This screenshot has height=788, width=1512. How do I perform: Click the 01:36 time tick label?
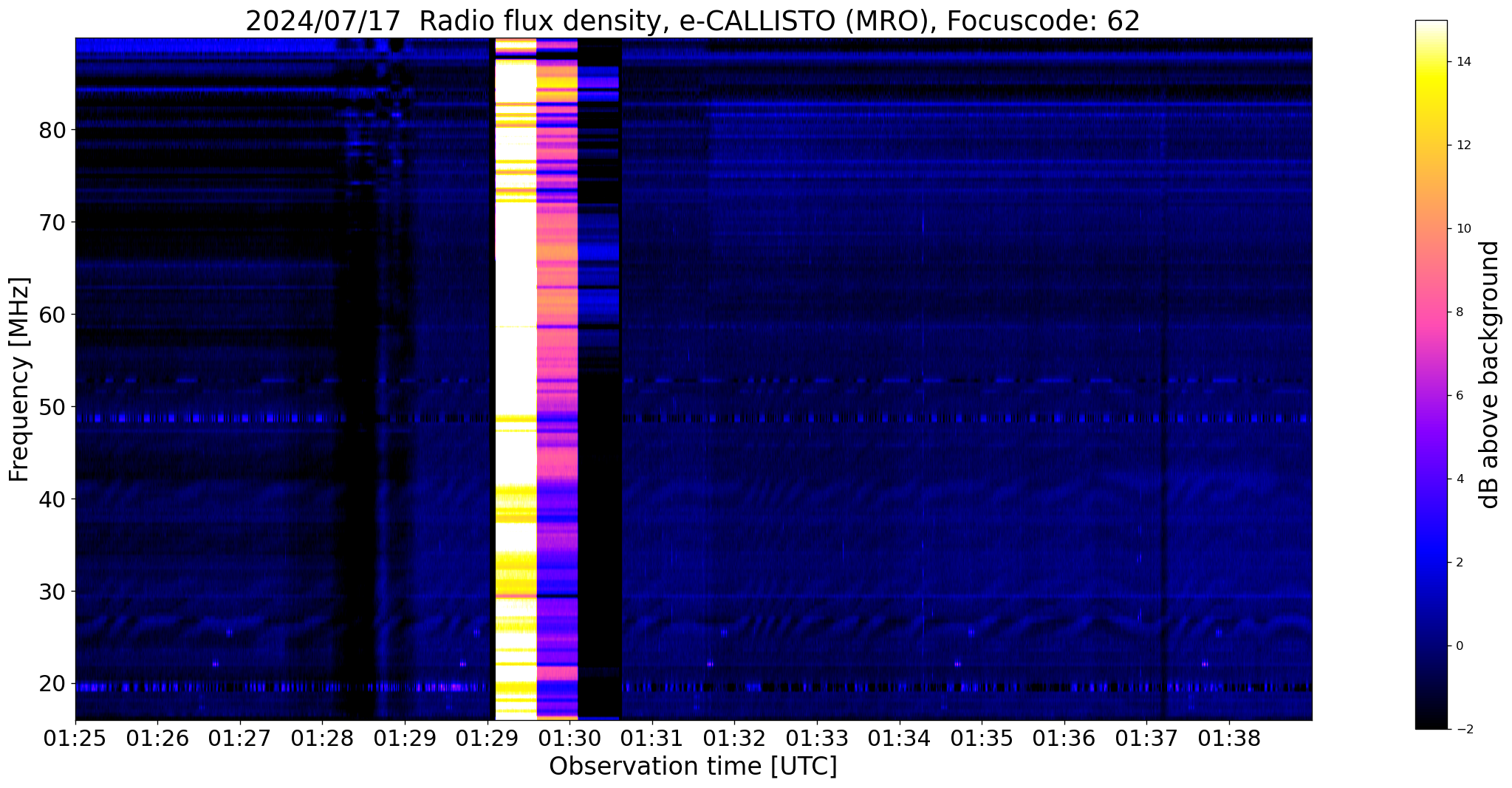coord(1064,738)
